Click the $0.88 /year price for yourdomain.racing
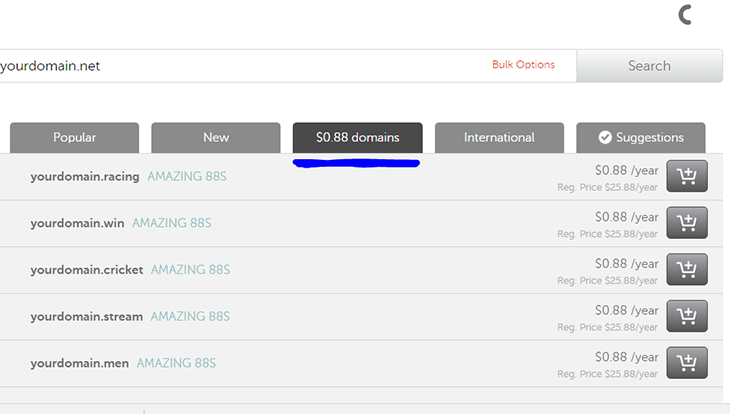730x414 pixels. pos(627,170)
